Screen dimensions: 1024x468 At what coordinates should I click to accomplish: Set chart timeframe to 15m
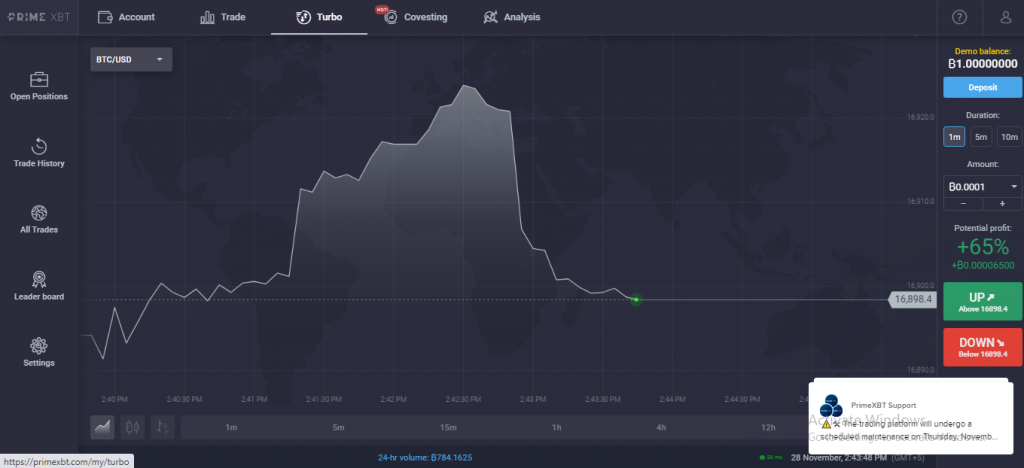click(448, 428)
